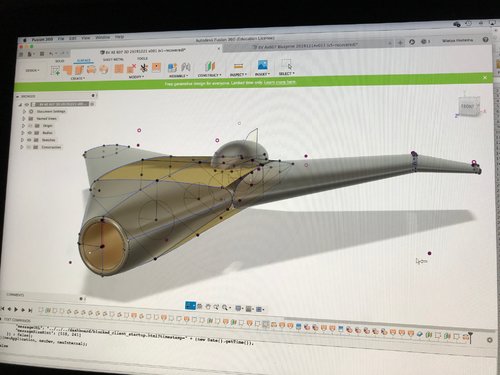Choose the Construct plane icon

point(210,66)
